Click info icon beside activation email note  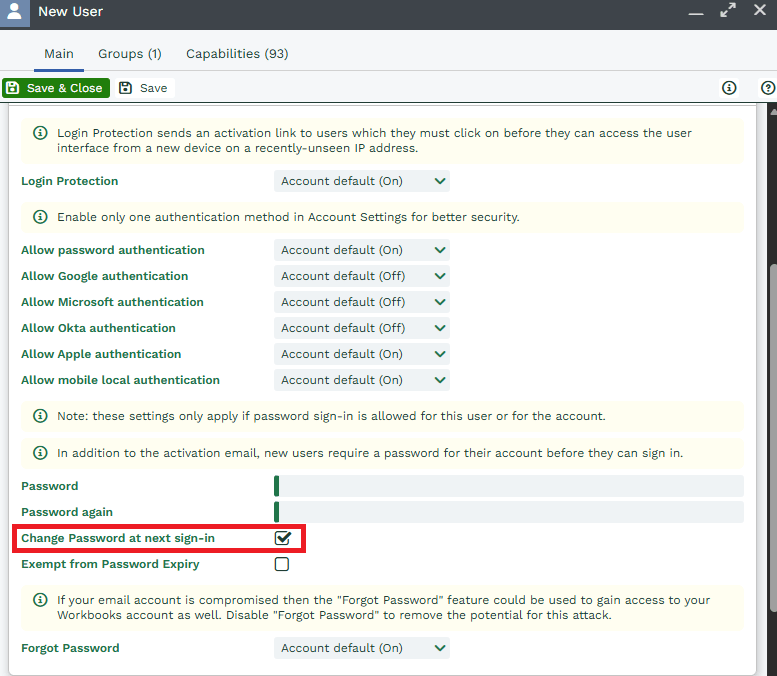(x=40, y=453)
